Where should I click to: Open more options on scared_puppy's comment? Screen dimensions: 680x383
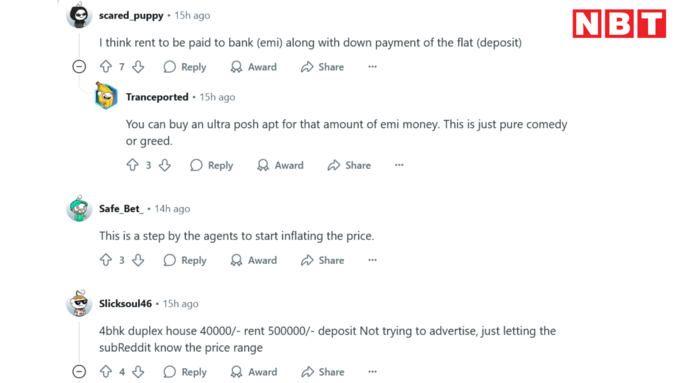[373, 67]
